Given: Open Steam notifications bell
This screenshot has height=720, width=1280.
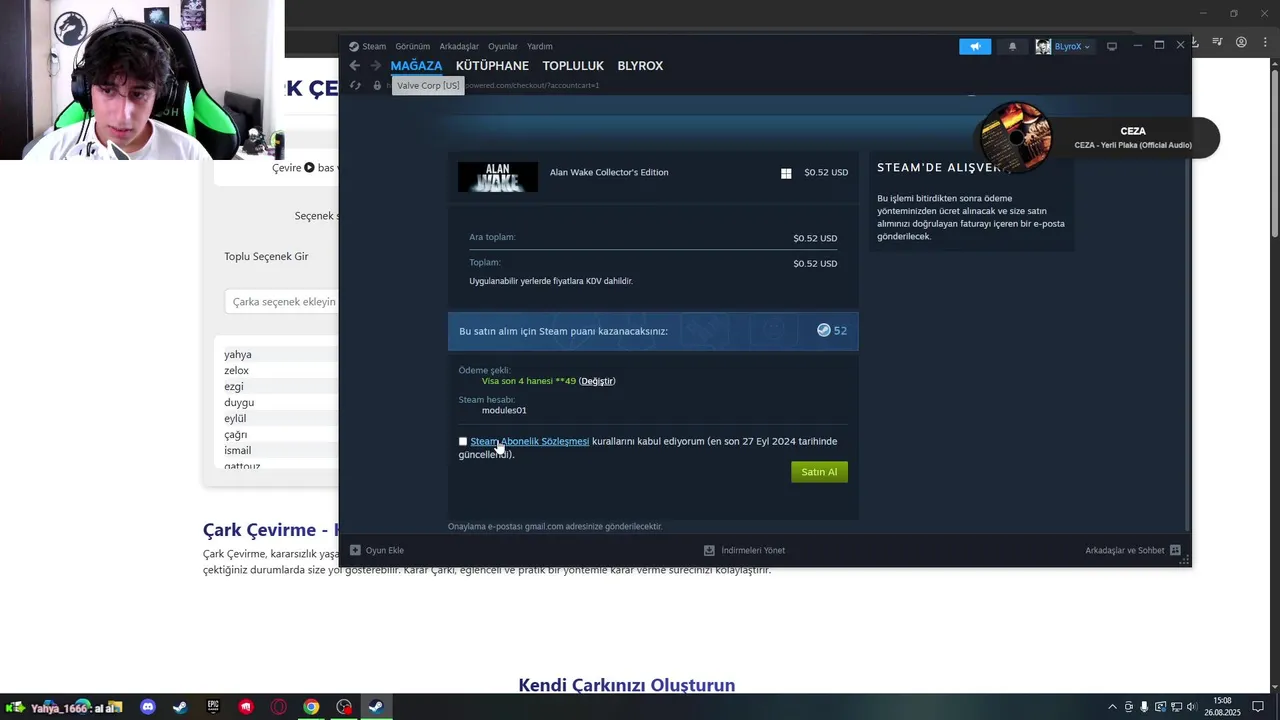Looking at the screenshot, I should coord(1012,46).
